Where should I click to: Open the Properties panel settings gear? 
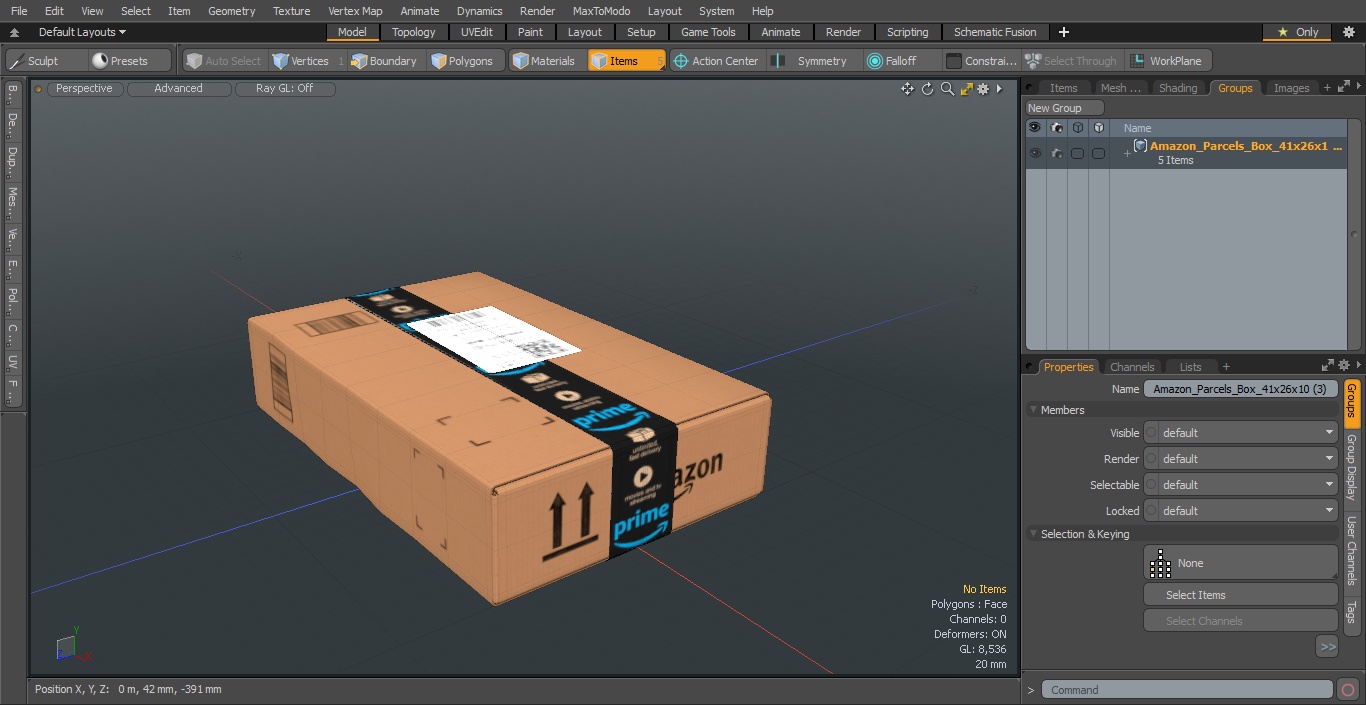click(x=1344, y=366)
